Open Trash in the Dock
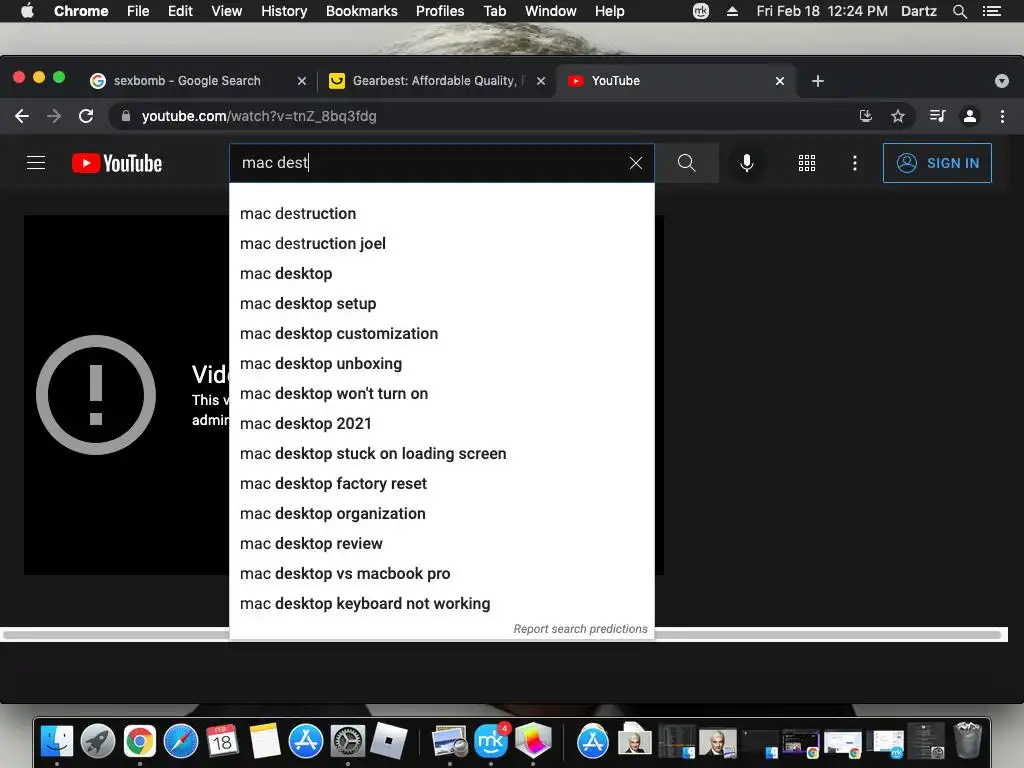Image resolution: width=1024 pixels, height=768 pixels. tap(967, 740)
